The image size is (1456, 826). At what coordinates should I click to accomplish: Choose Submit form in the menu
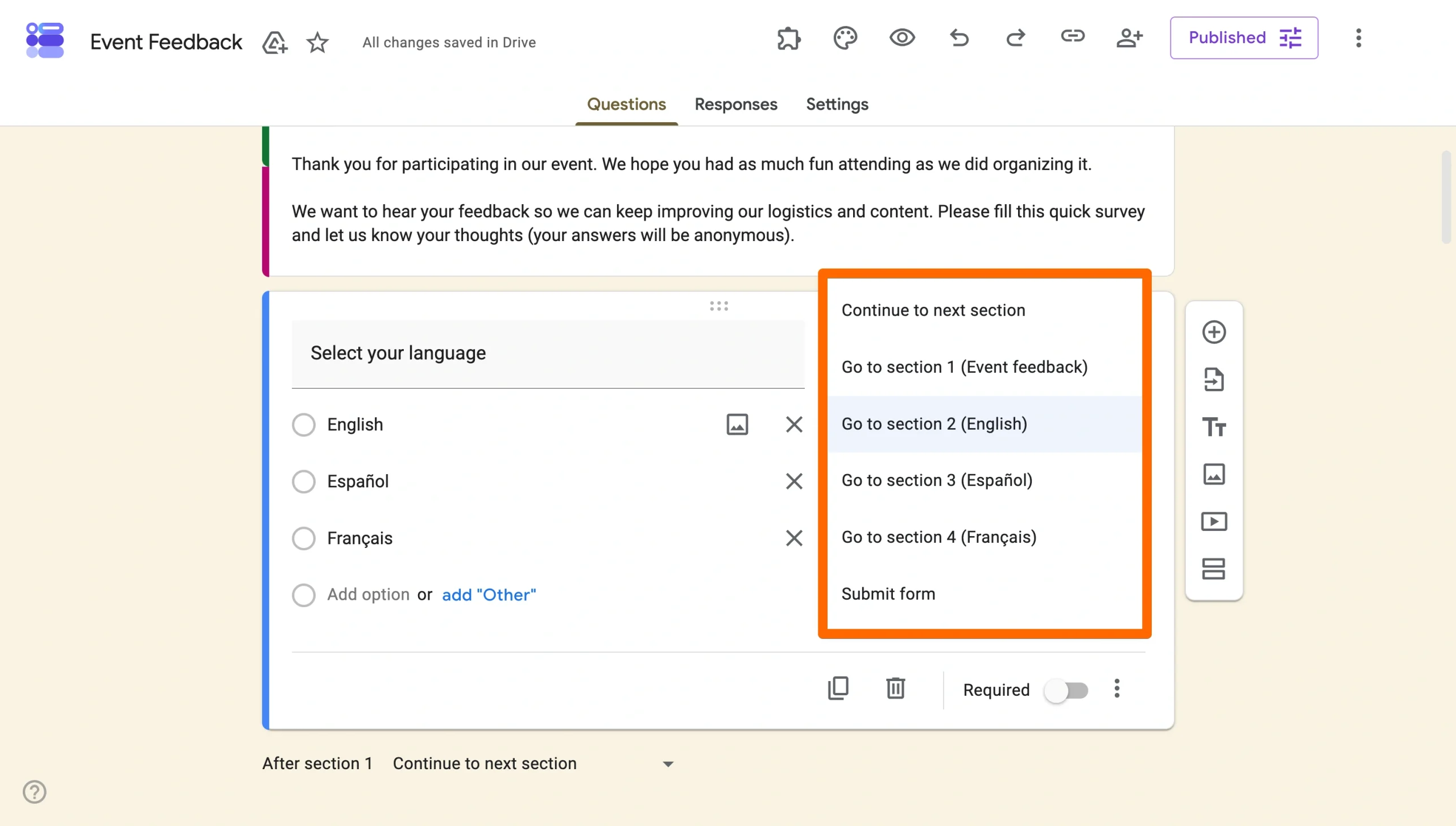point(985,594)
